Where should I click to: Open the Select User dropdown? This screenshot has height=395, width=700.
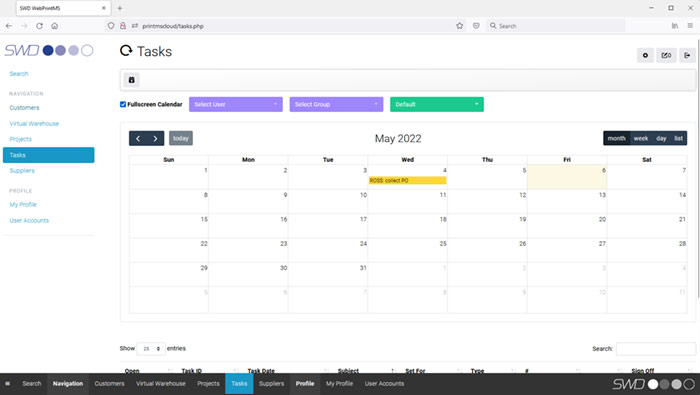tap(236, 104)
